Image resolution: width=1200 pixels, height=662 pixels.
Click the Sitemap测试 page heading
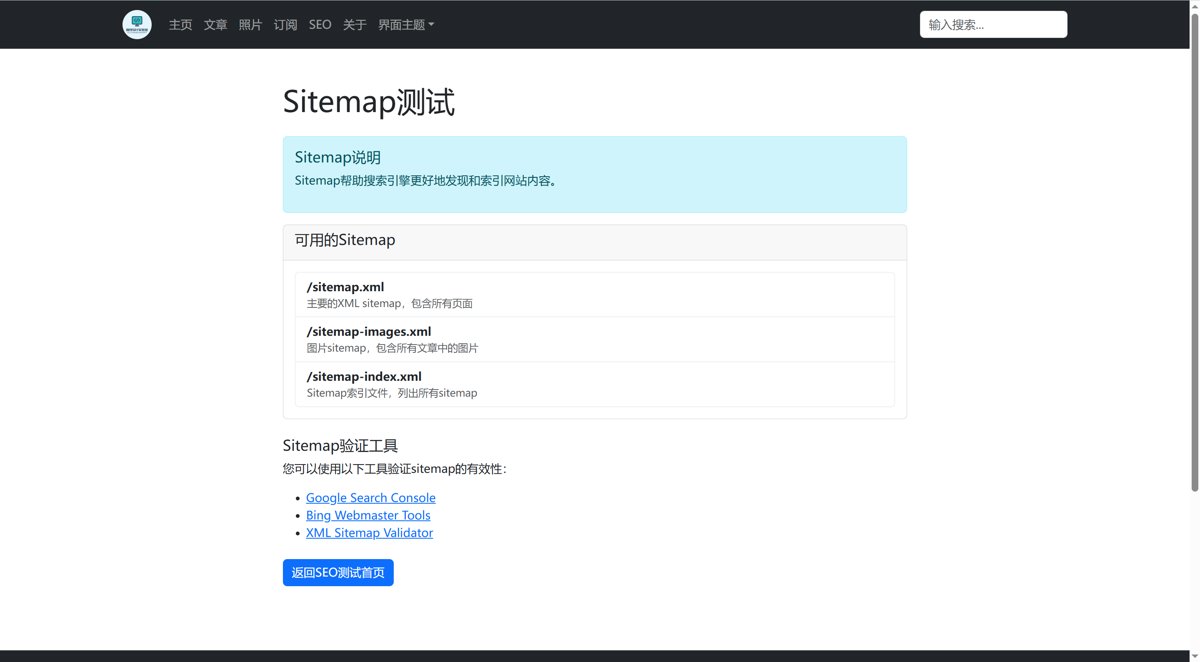[369, 102]
